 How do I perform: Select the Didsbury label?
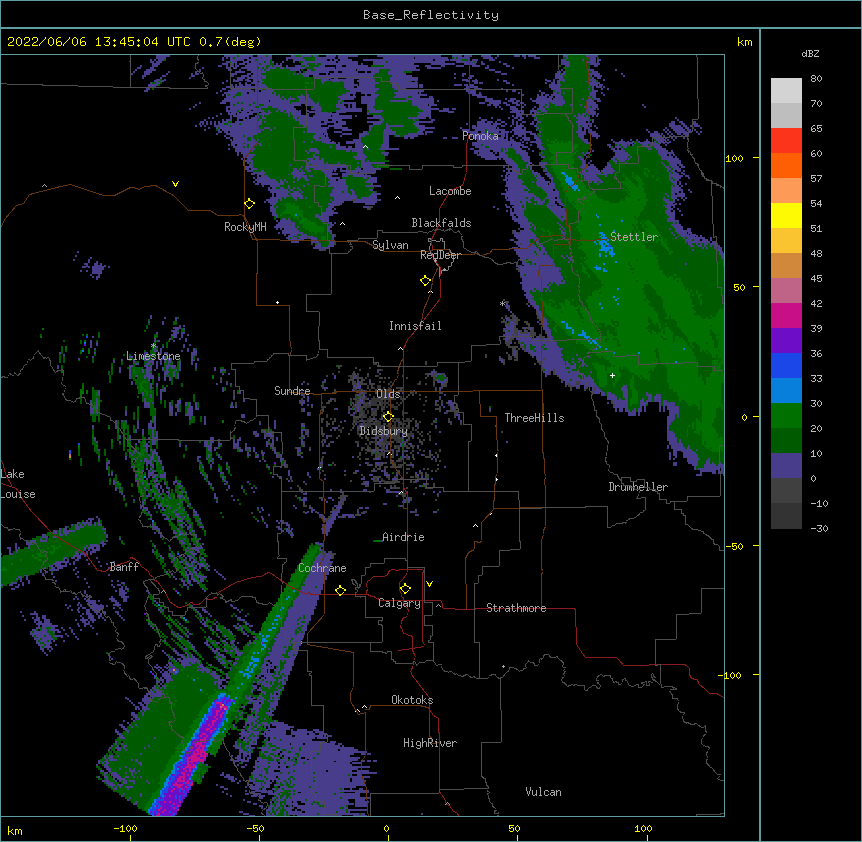[383, 431]
